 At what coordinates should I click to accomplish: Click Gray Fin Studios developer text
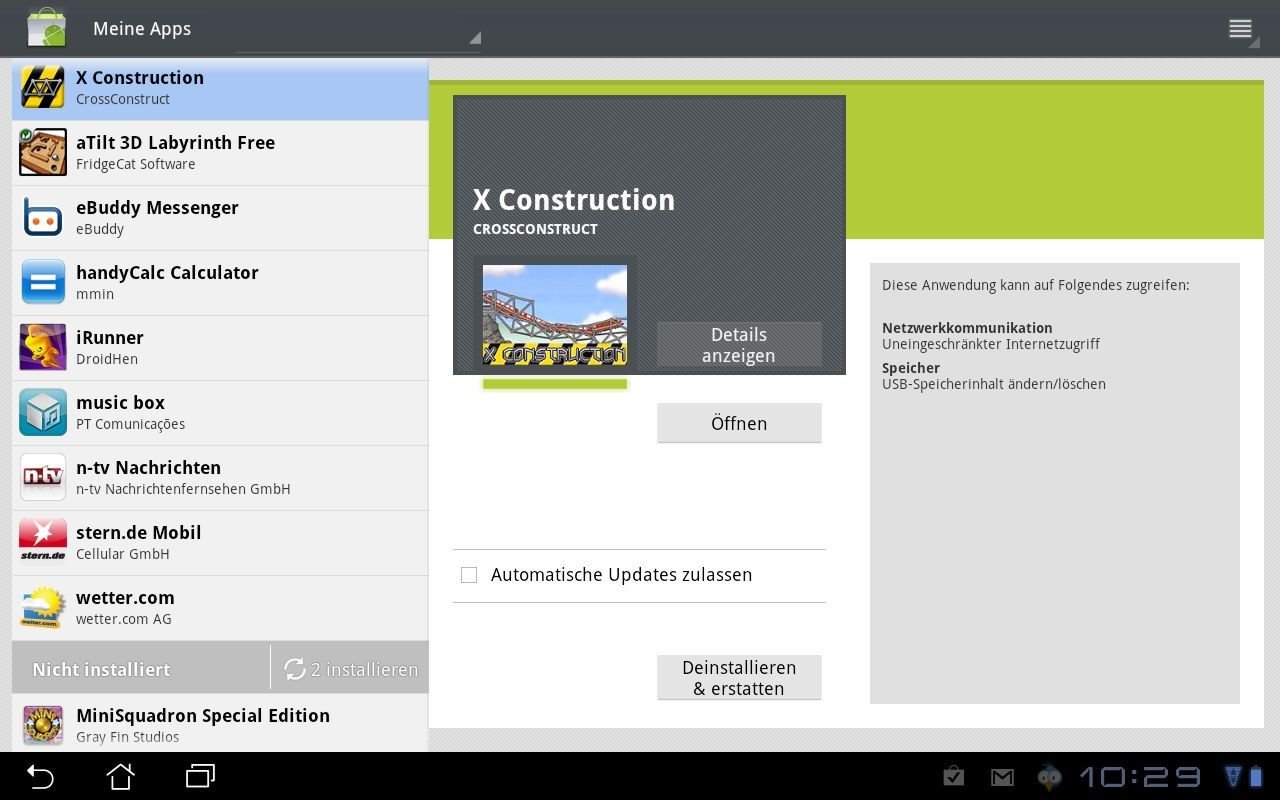tap(128, 737)
